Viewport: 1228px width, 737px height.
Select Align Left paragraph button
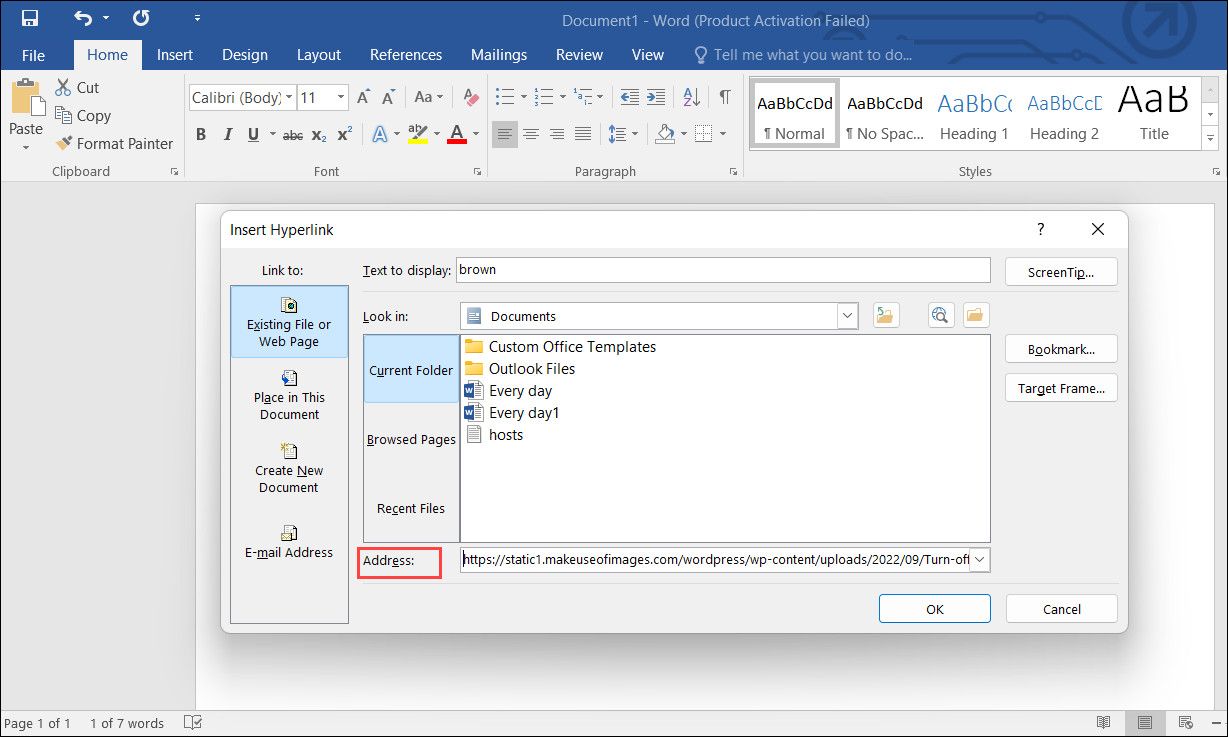pos(505,134)
